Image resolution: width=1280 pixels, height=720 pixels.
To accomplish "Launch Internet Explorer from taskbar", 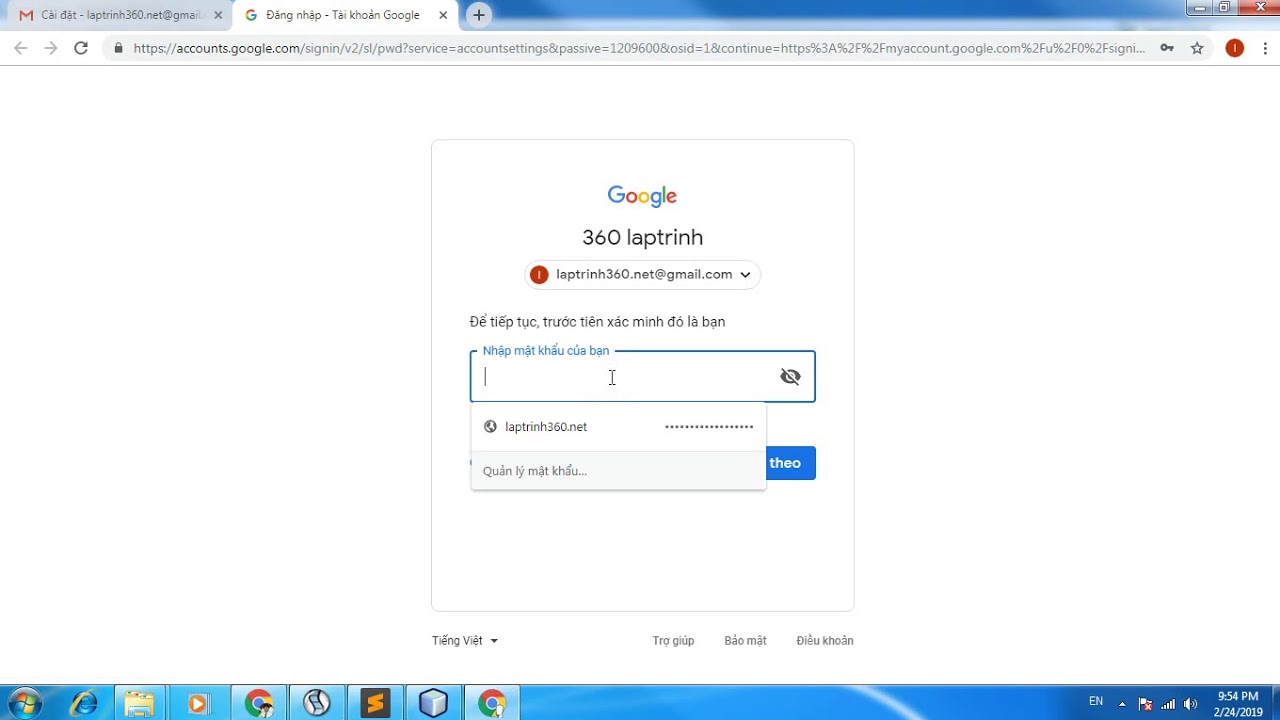I will 84,704.
